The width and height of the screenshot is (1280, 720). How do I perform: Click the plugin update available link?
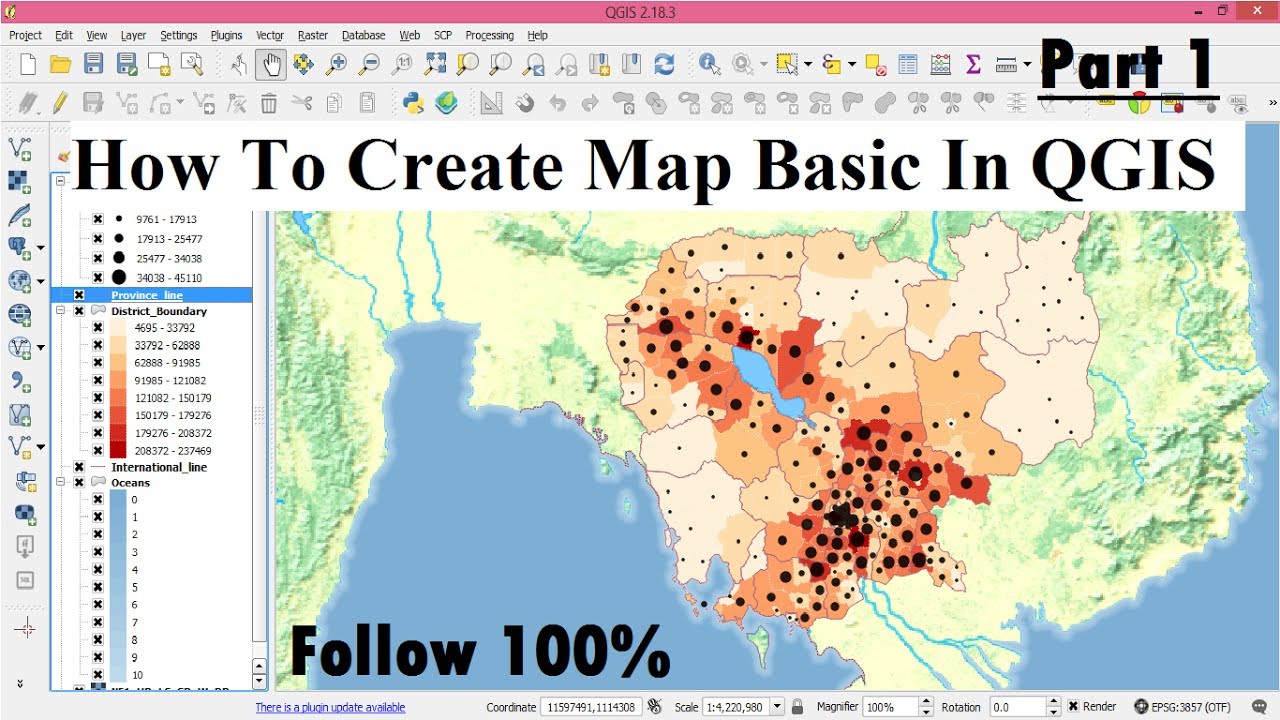point(330,707)
